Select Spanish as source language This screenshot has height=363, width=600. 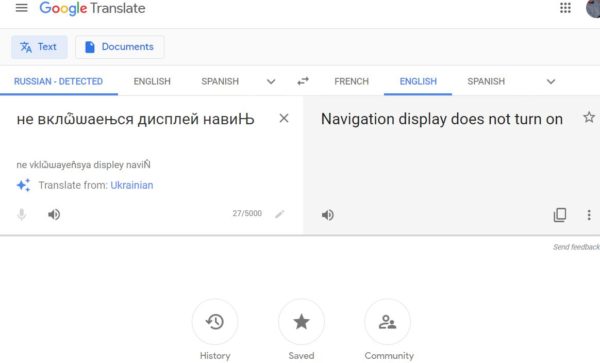click(220, 81)
